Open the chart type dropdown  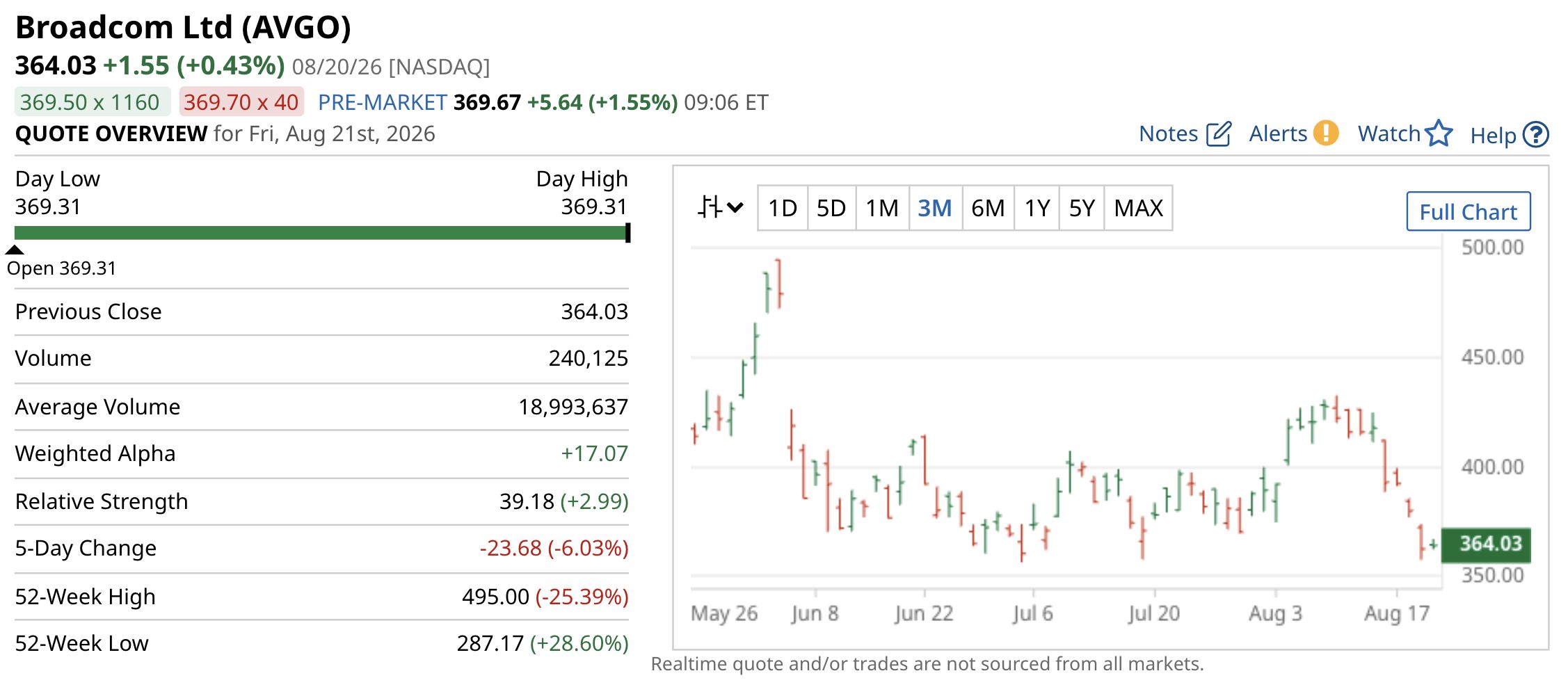[721, 207]
